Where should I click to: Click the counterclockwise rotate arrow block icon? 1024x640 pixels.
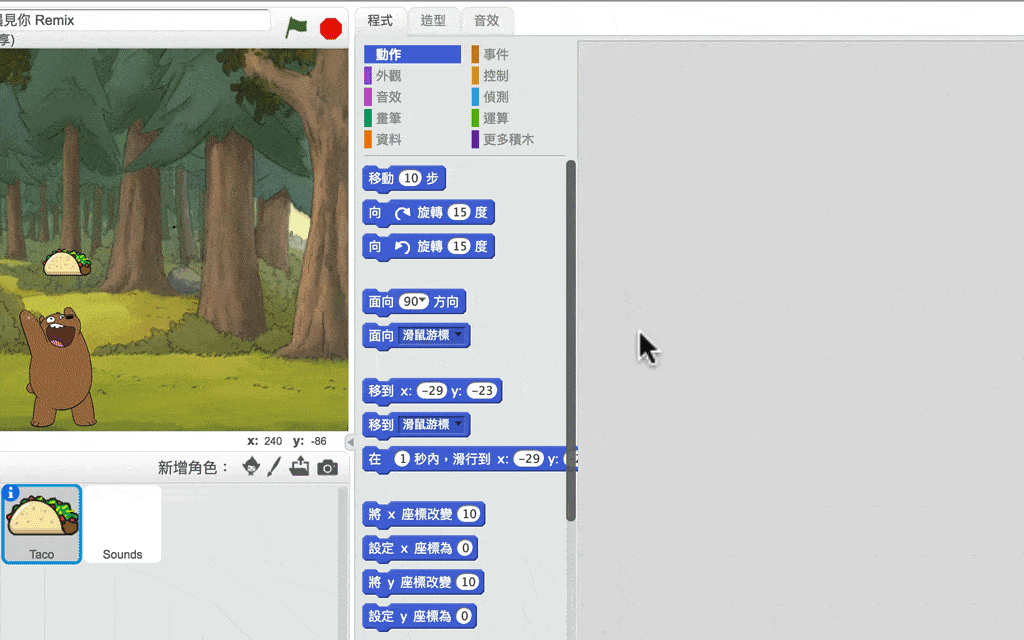click(x=402, y=247)
